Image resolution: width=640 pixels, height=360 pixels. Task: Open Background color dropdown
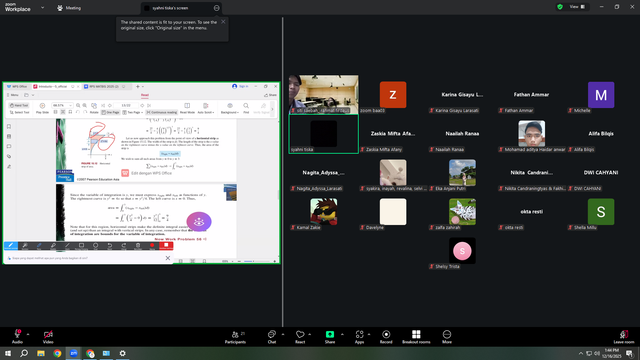pos(230,109)
